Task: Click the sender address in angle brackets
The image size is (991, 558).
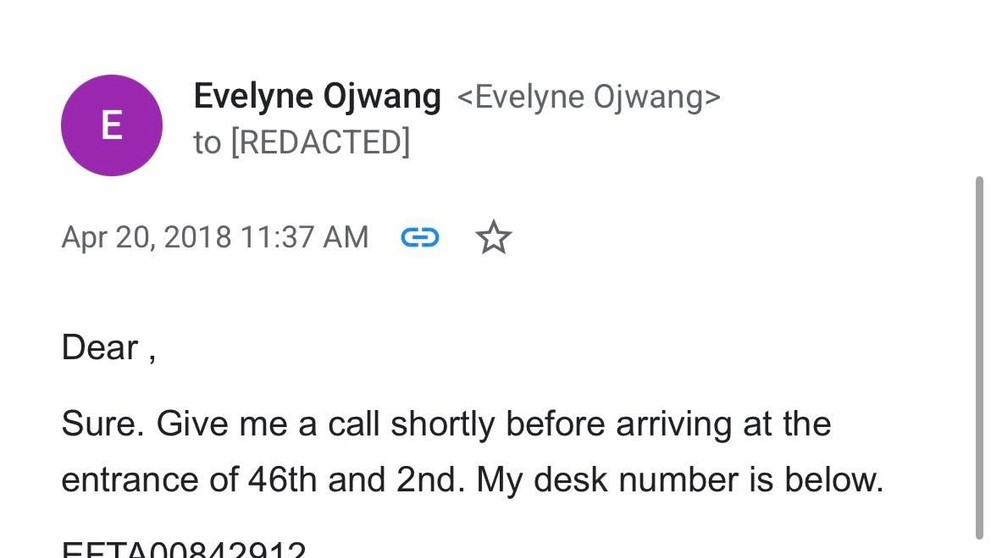Action: (x=588, y=98)
